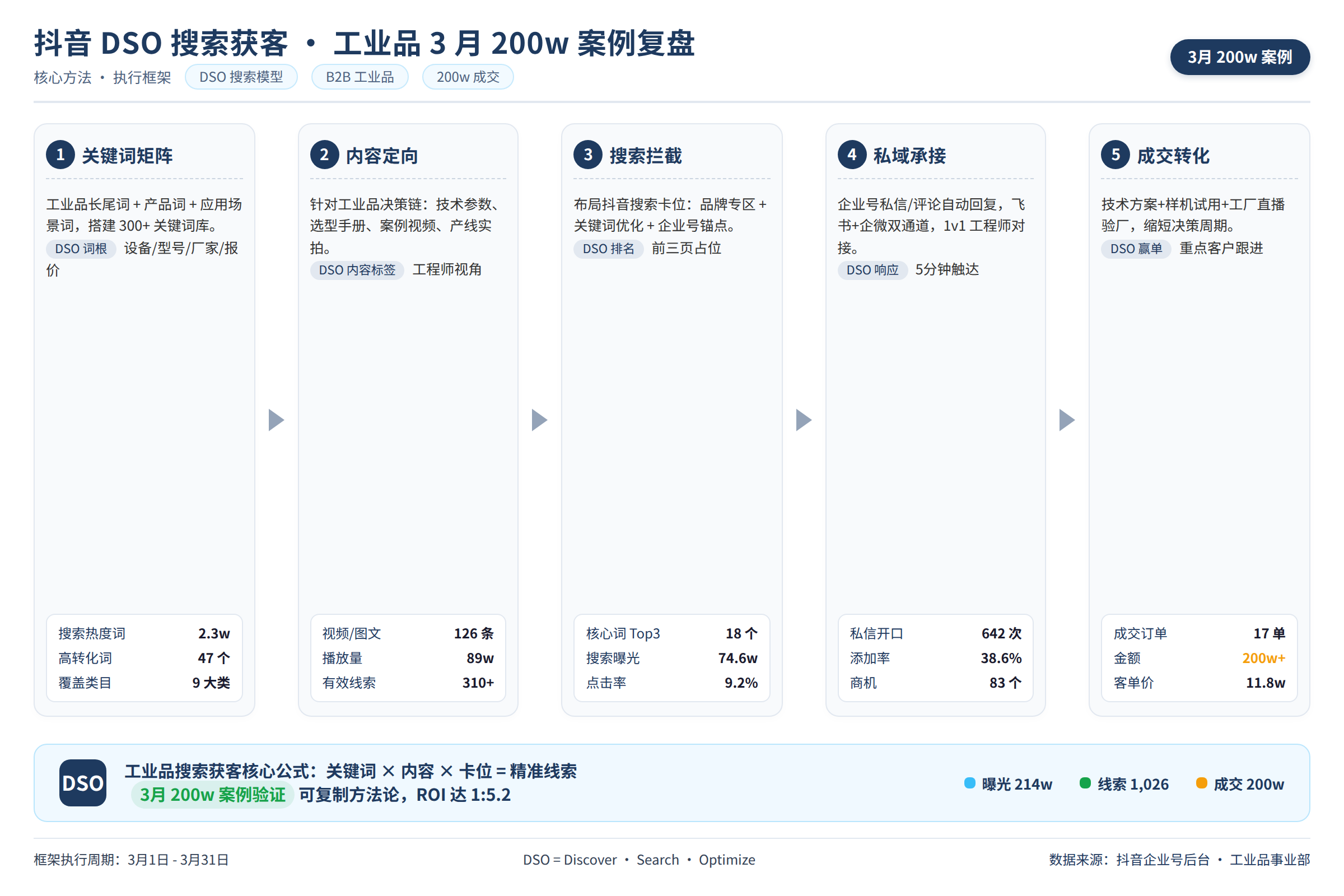Click the arrow between 内容定向 and 搜索拦截 cards

(540, 420)
